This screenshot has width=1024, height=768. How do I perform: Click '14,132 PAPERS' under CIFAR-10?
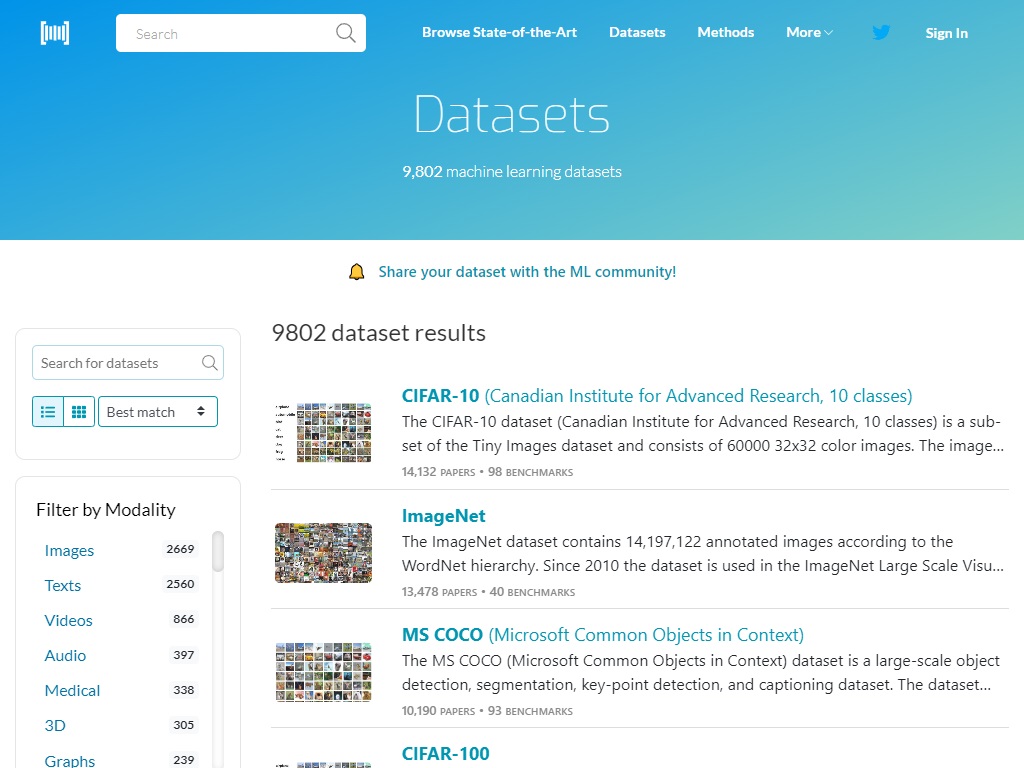click(438, 472)
